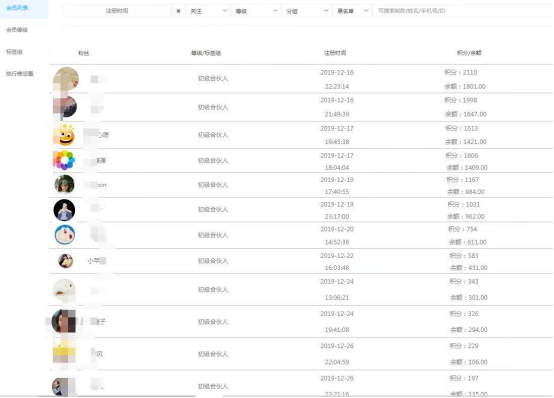
Task: Expand the 等级 dropdown filter
Action: coord(256,11)
